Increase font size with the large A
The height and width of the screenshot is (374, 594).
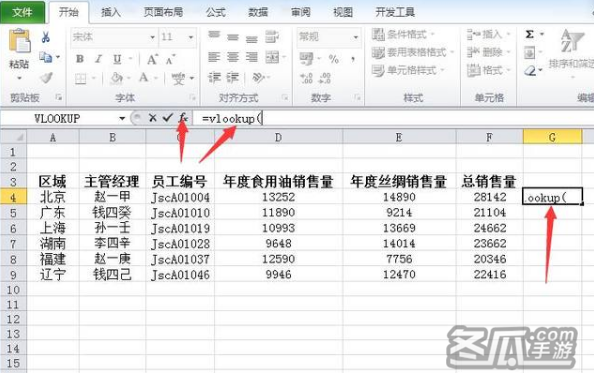click(152, 59)
